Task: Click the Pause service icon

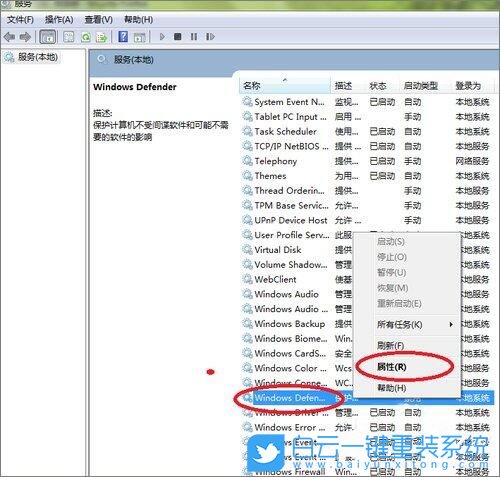Action: pyautogui.click(x=194, y=36)
